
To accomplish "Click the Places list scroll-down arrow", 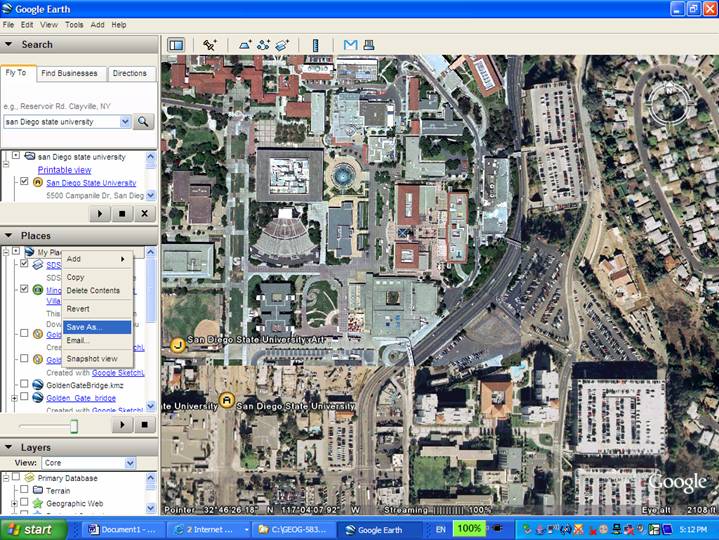I will pyautogui.click(x=151, y=406).
